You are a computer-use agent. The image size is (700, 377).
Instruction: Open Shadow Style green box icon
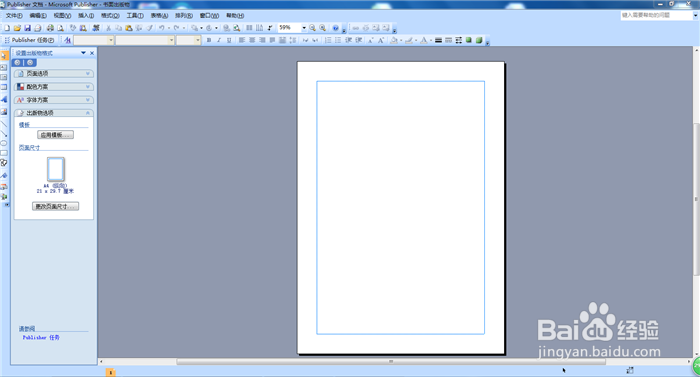(x=468, y=40)
